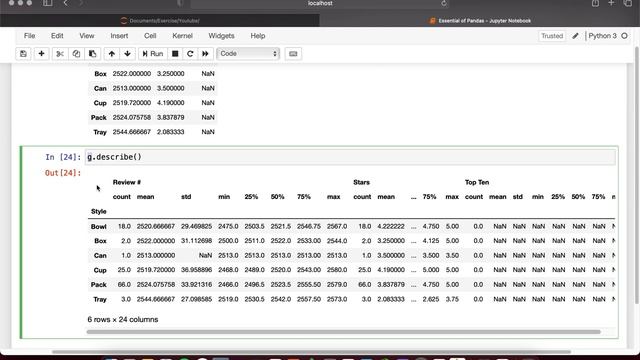
Task: Click the Can NaN std cell
Action: (x=205, y=256)
